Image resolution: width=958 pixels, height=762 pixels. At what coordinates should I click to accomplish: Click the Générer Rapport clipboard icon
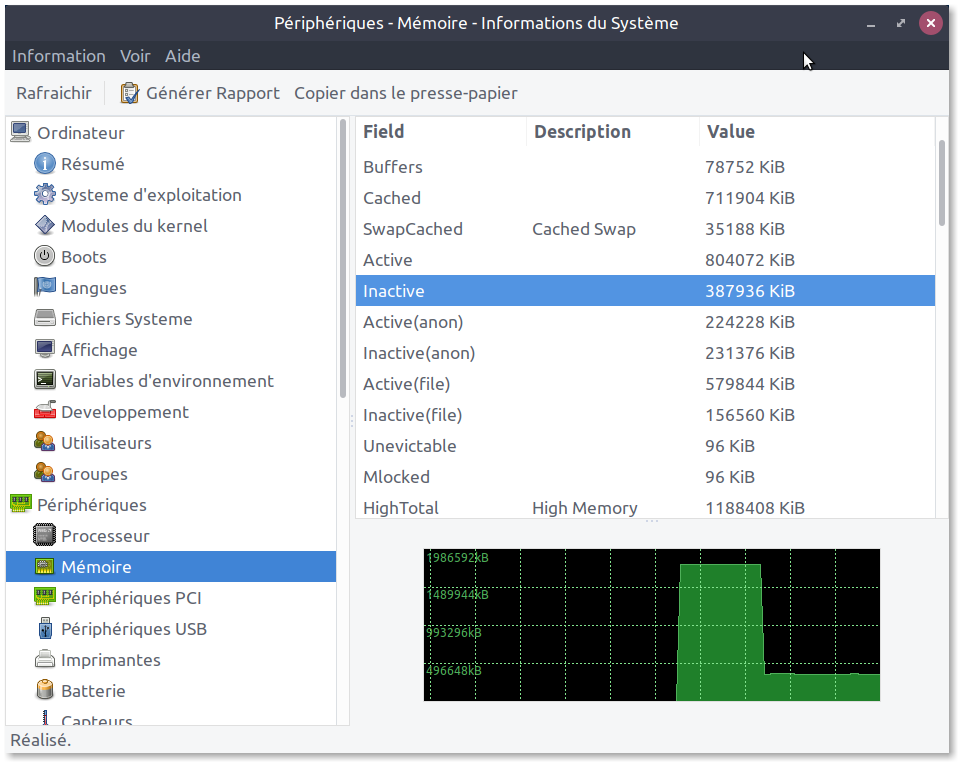pos(130,93)
